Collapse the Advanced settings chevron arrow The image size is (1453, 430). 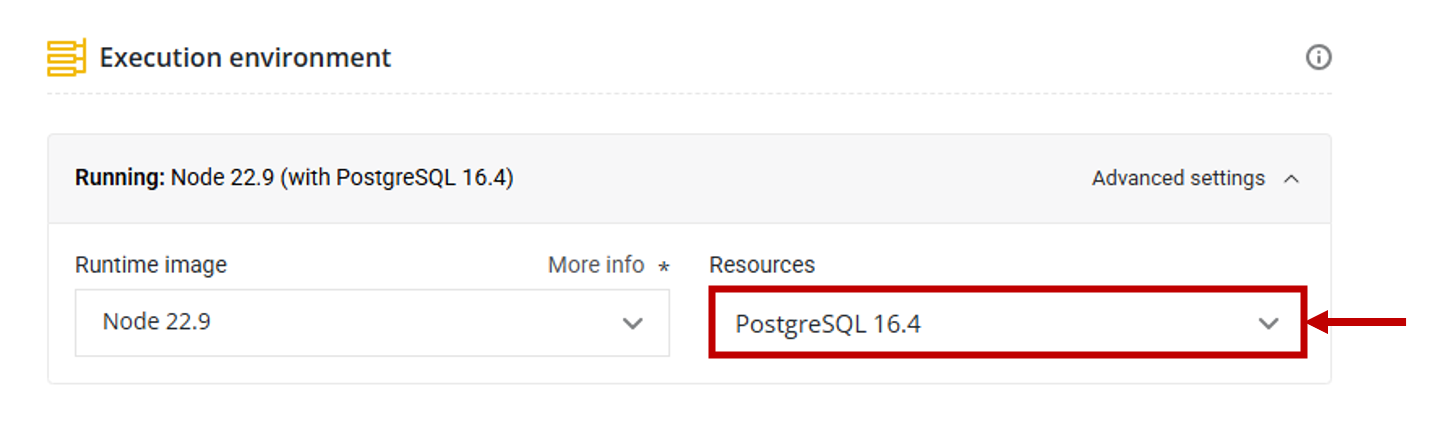tap(1291, 179)
